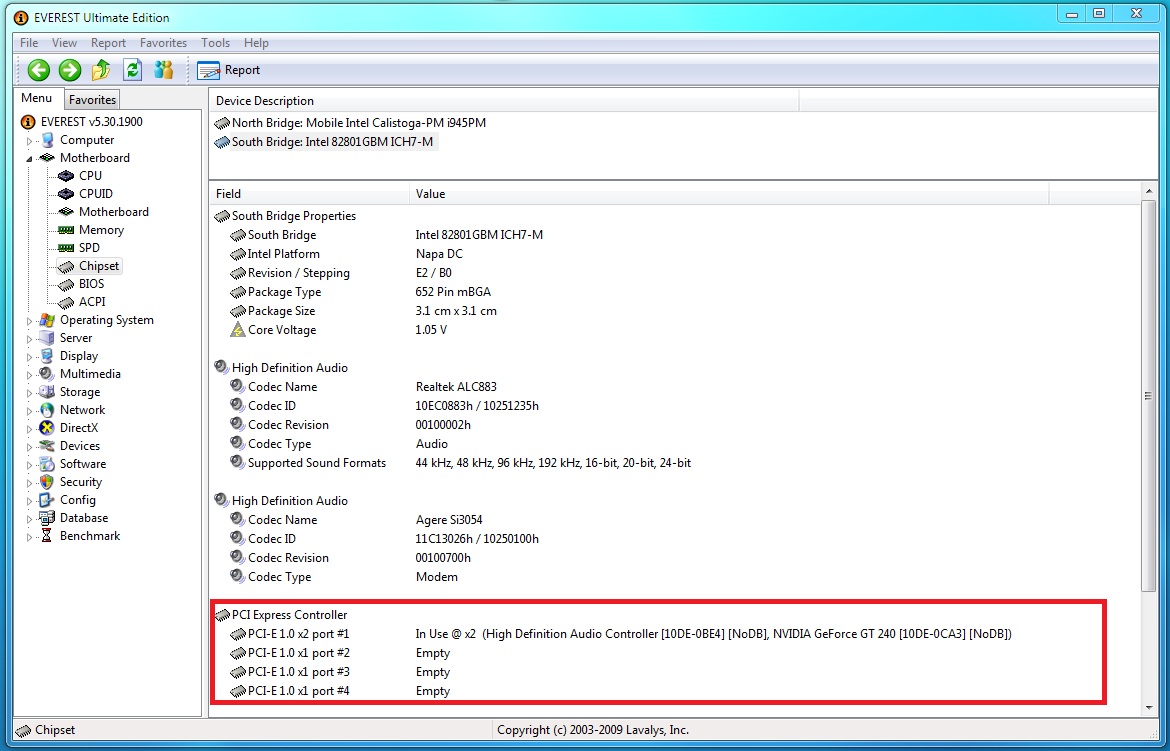The image size is (1170, 751).
Task: Open the users icon in the toolbar
Action: click(163, 70)
